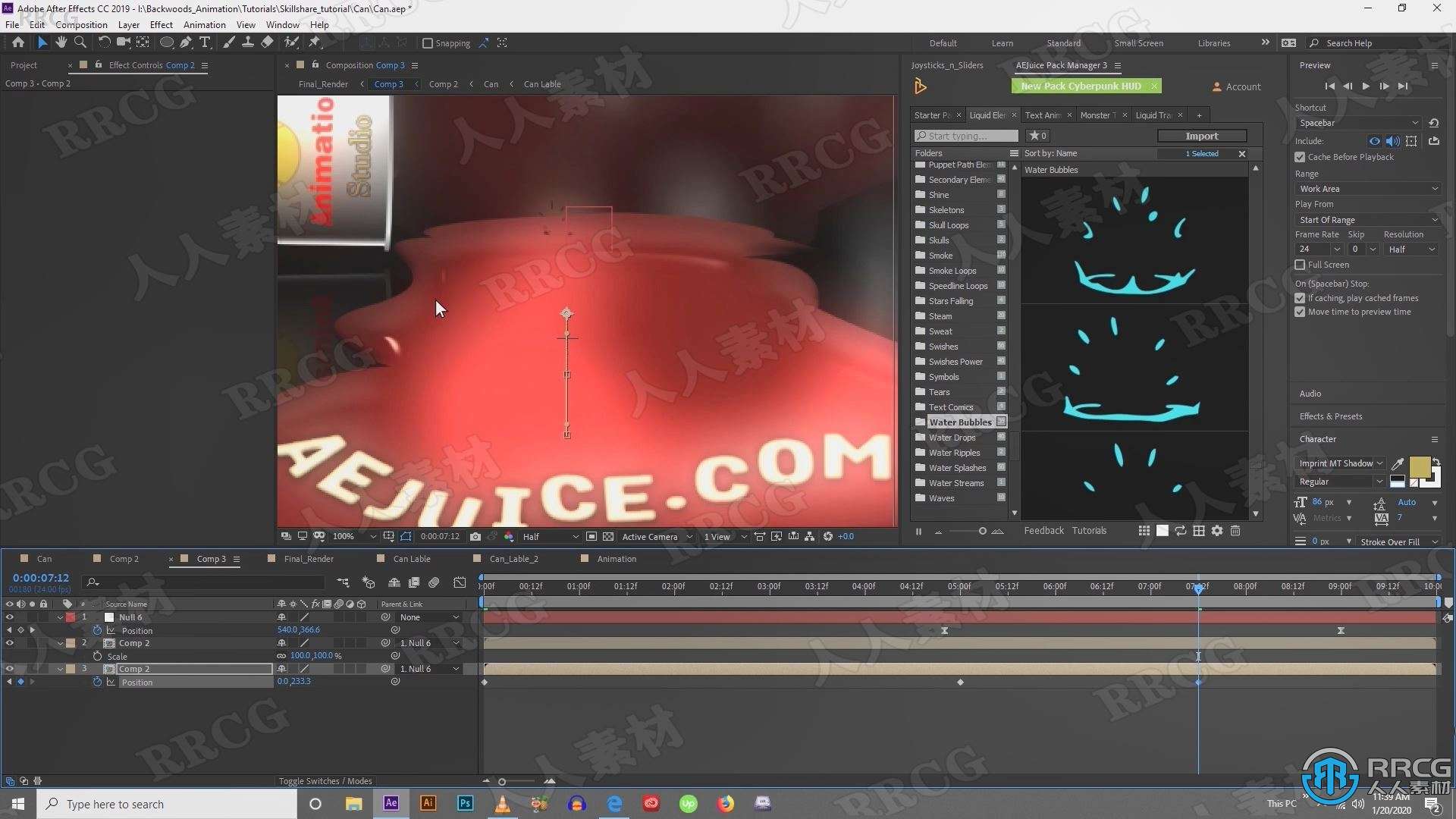Screen dimensions: 1456x819
Task: Open graph editor in timeline
Action: coord(460,582)
